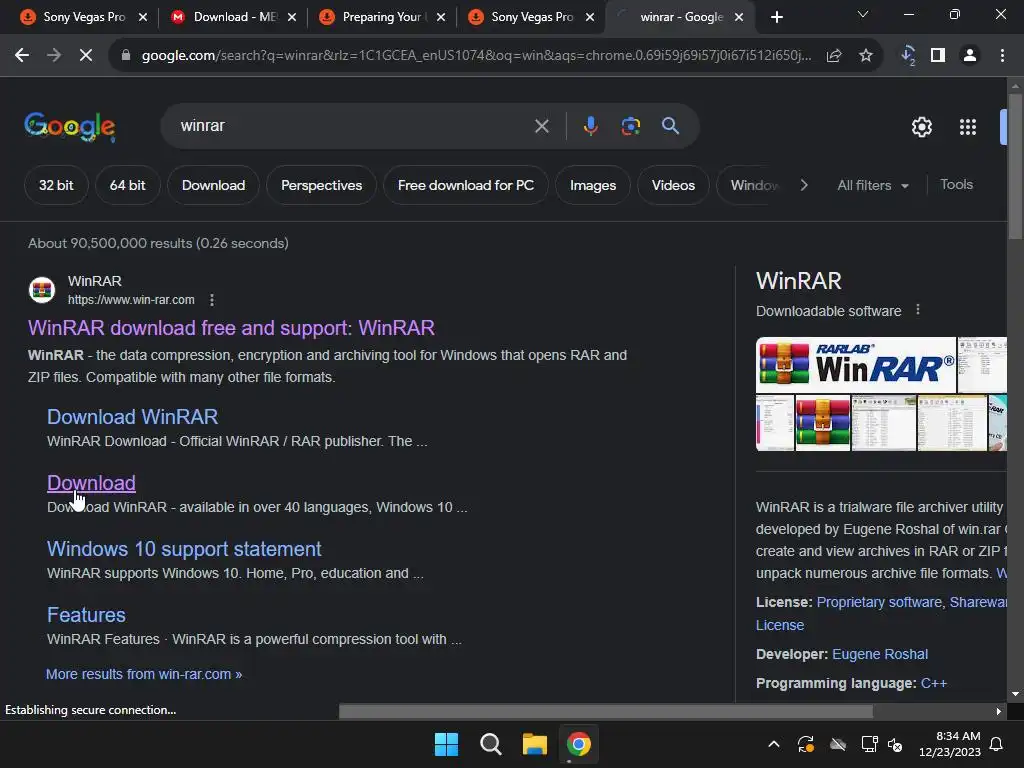Show hidden system tray icons
1024x768 pixels.
point(774,744)
